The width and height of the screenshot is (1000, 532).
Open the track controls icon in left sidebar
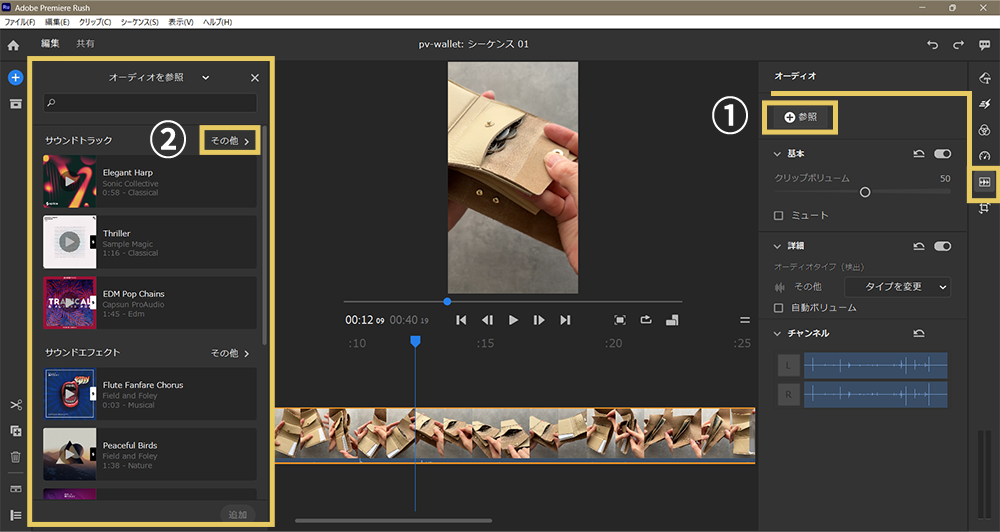point(16,489)
